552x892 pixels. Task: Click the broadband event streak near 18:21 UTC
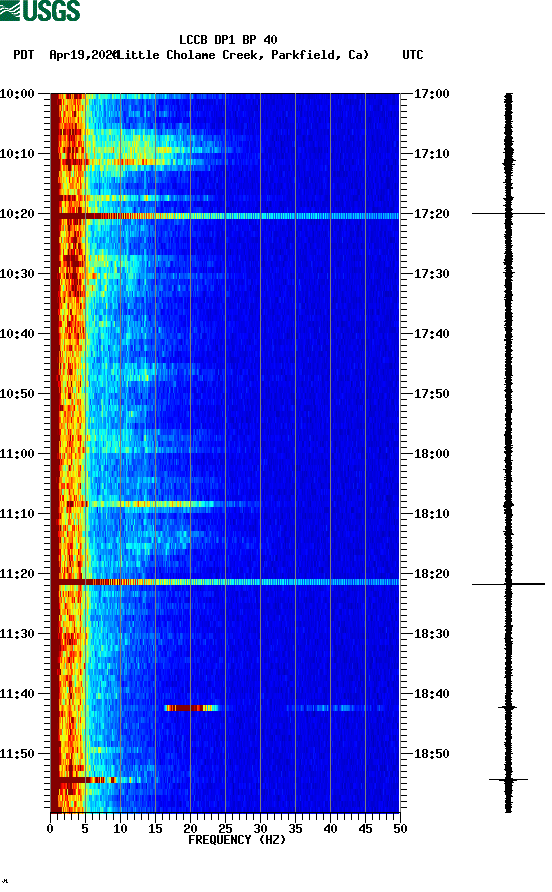pos(225,582)
